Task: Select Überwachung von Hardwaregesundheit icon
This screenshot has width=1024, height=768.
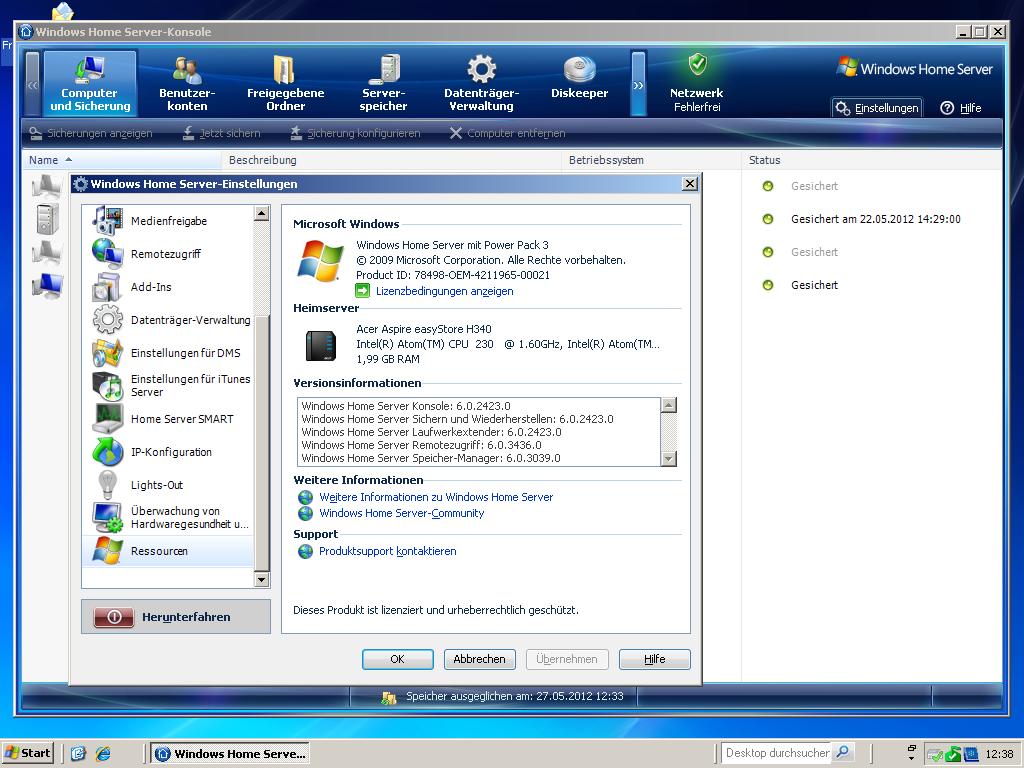Action: click(107, 518)
